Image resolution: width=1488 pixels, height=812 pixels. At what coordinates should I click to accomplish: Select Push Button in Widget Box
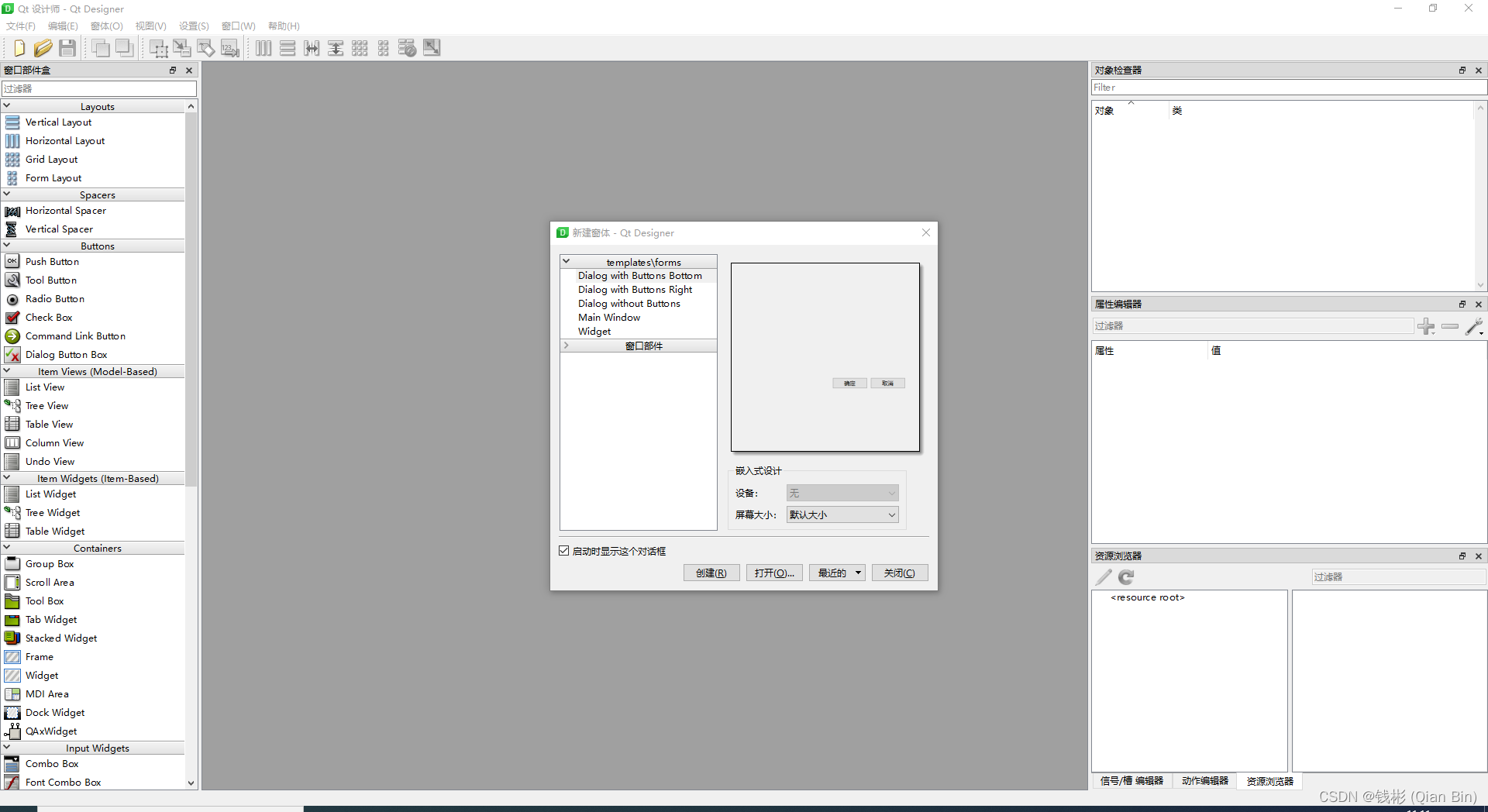click(x=52, y=262)
